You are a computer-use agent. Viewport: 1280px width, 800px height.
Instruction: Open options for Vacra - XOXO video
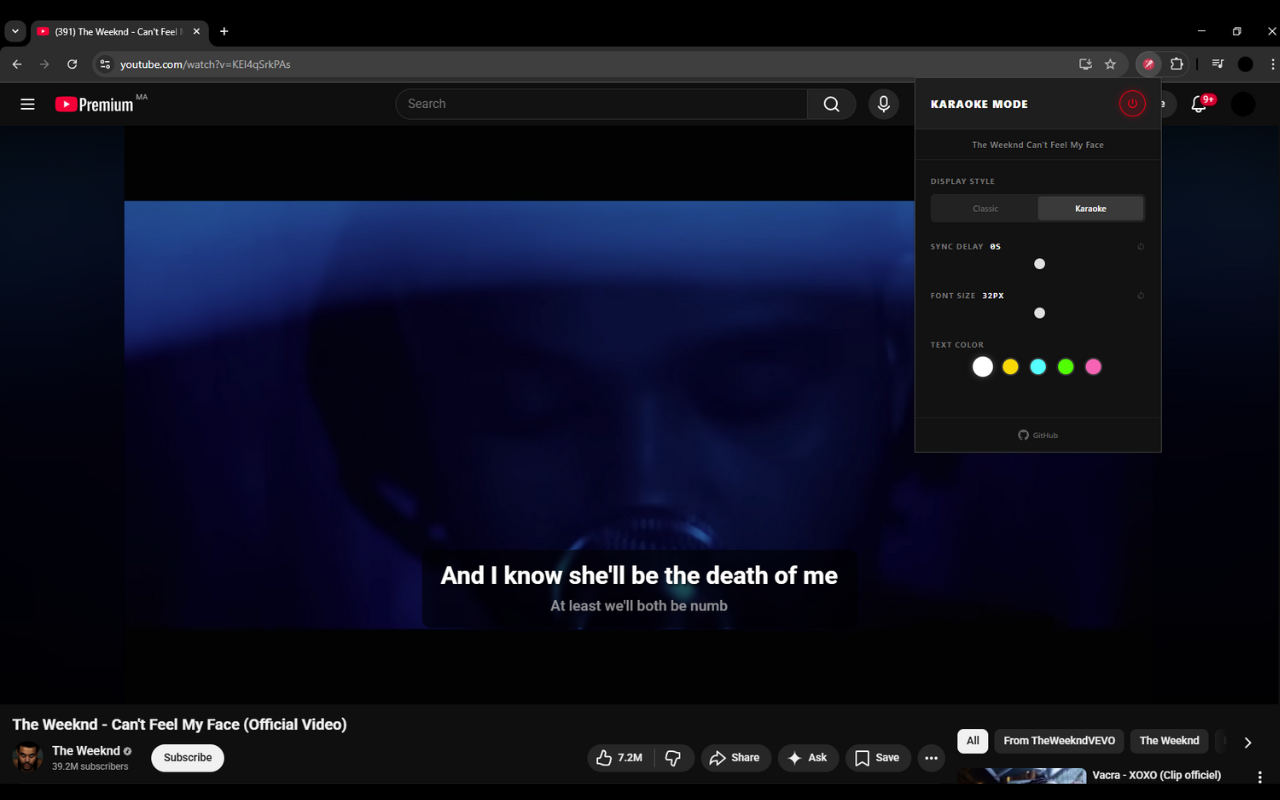click(x=1260, y=777)
